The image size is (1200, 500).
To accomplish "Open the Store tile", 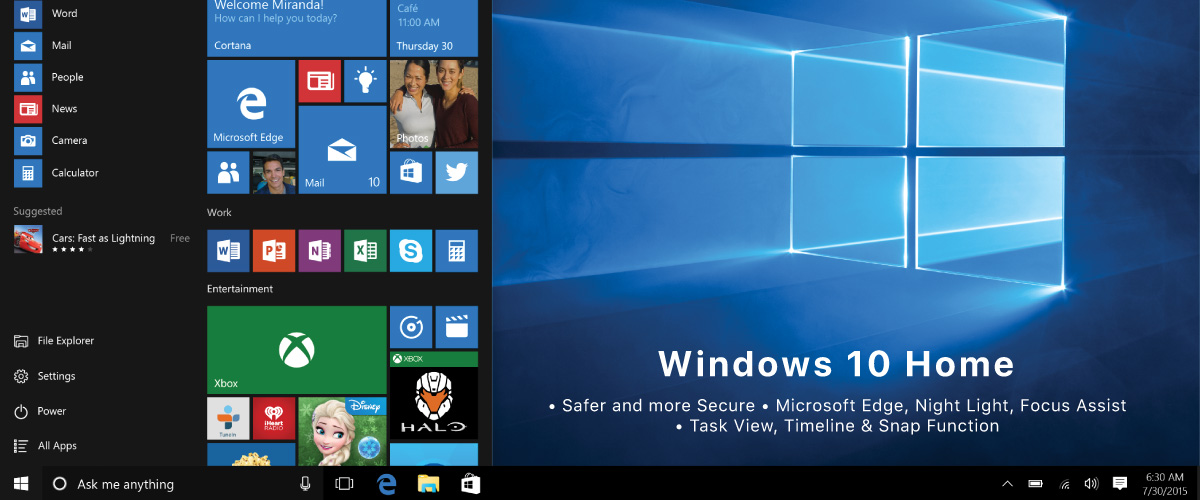I will click(411, 173).
